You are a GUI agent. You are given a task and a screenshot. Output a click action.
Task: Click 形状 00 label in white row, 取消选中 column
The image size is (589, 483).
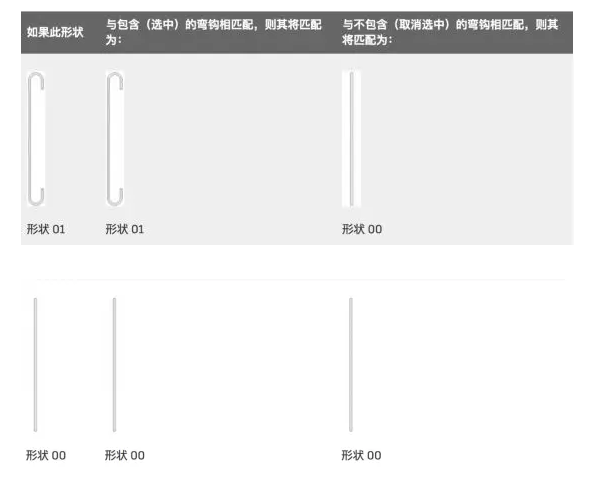(361, 455)
